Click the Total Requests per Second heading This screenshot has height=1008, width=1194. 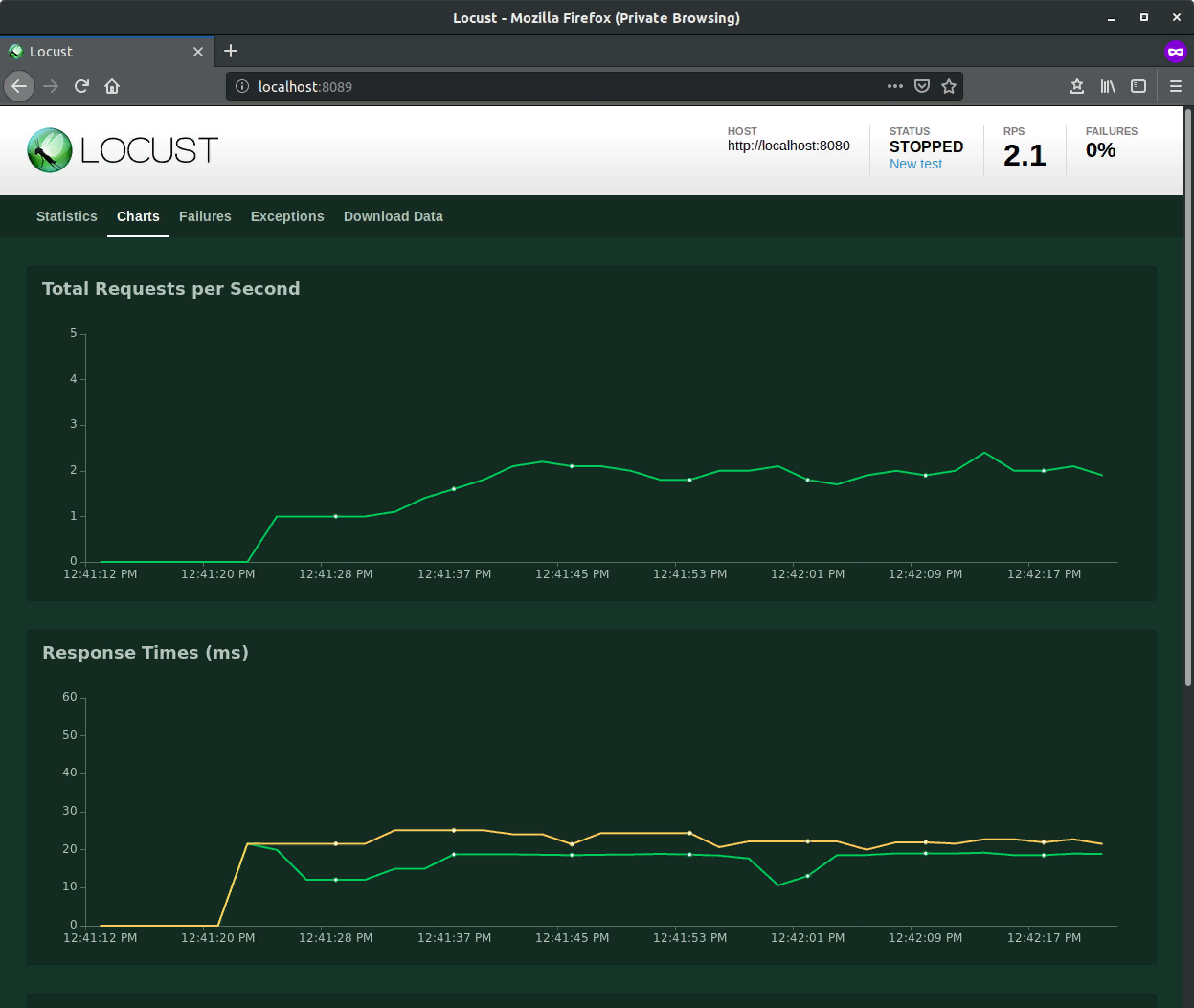coord(171,289)
